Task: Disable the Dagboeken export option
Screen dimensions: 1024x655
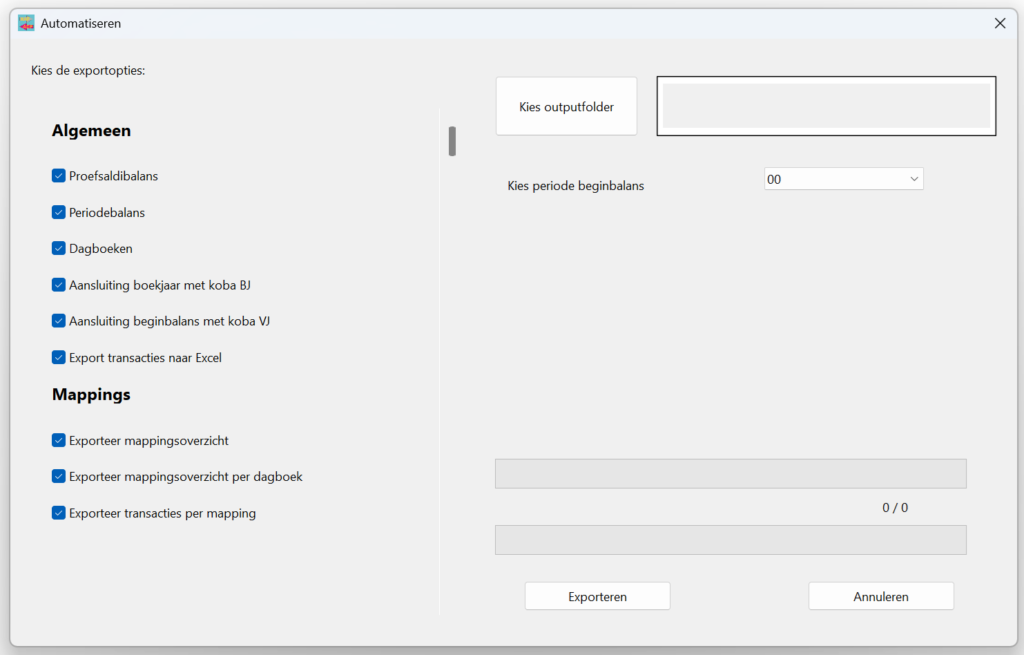Action: coord(59,248)
